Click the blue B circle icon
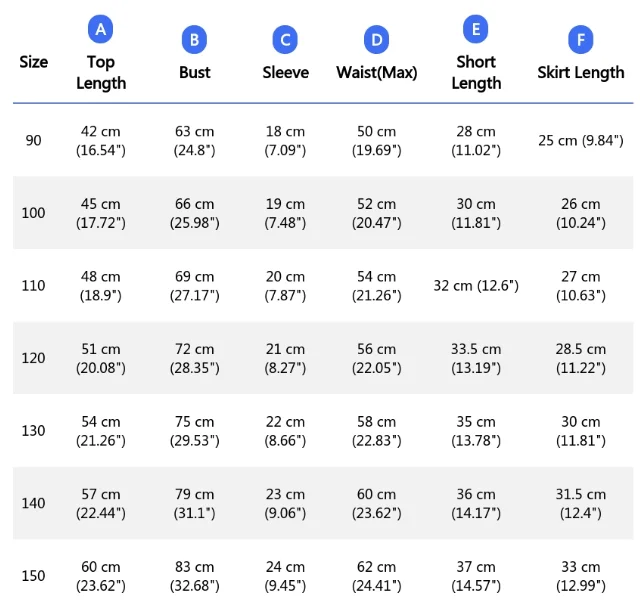Screen dimensions: 640x610 click(194, 40)
